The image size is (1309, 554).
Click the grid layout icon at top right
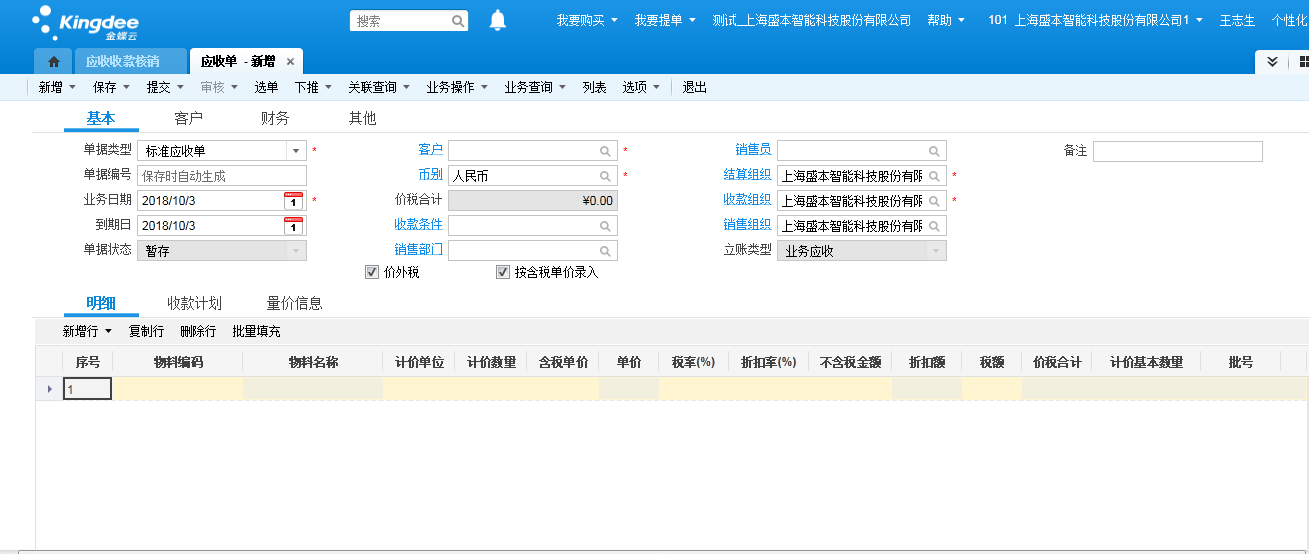[x=1303, y=62]
